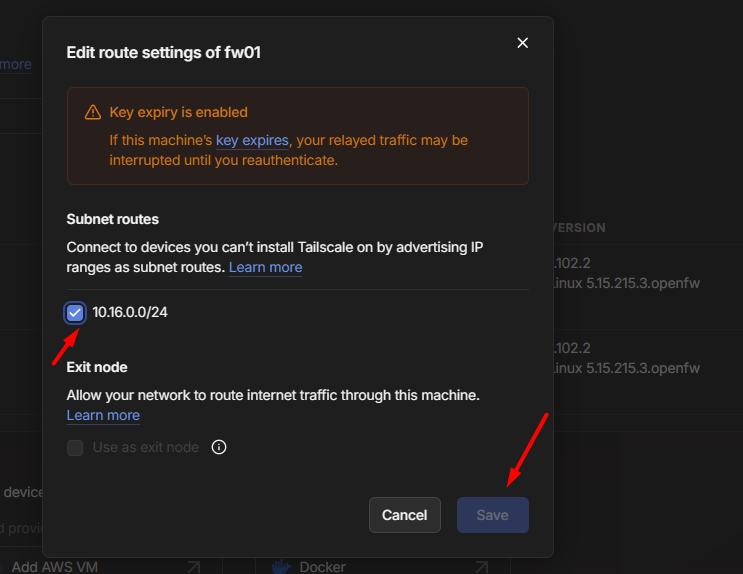Viewport: 743px width, 574px height.
Task: Click the VERSION column header behind dialog
Action: [x=579, y=228]
